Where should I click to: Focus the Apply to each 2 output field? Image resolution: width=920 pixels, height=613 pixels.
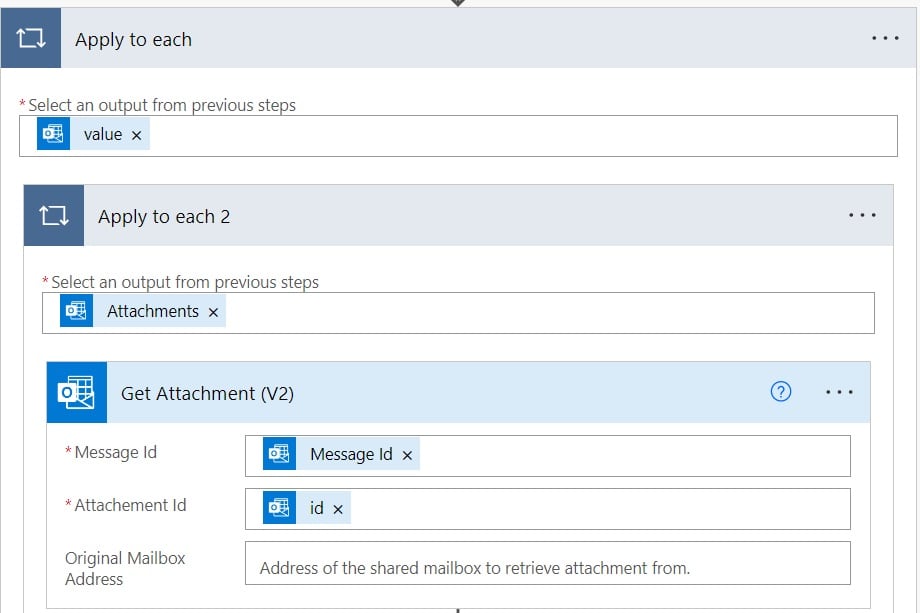[x=458, y=313]
